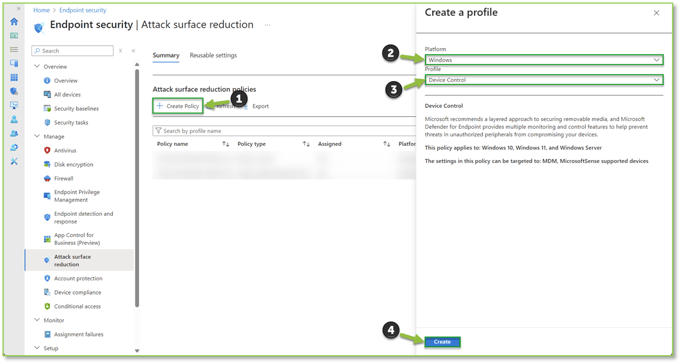This screenshot has height=364, width=681.
Task: Click the Conditional access shield icon
Action: point(47,306)
